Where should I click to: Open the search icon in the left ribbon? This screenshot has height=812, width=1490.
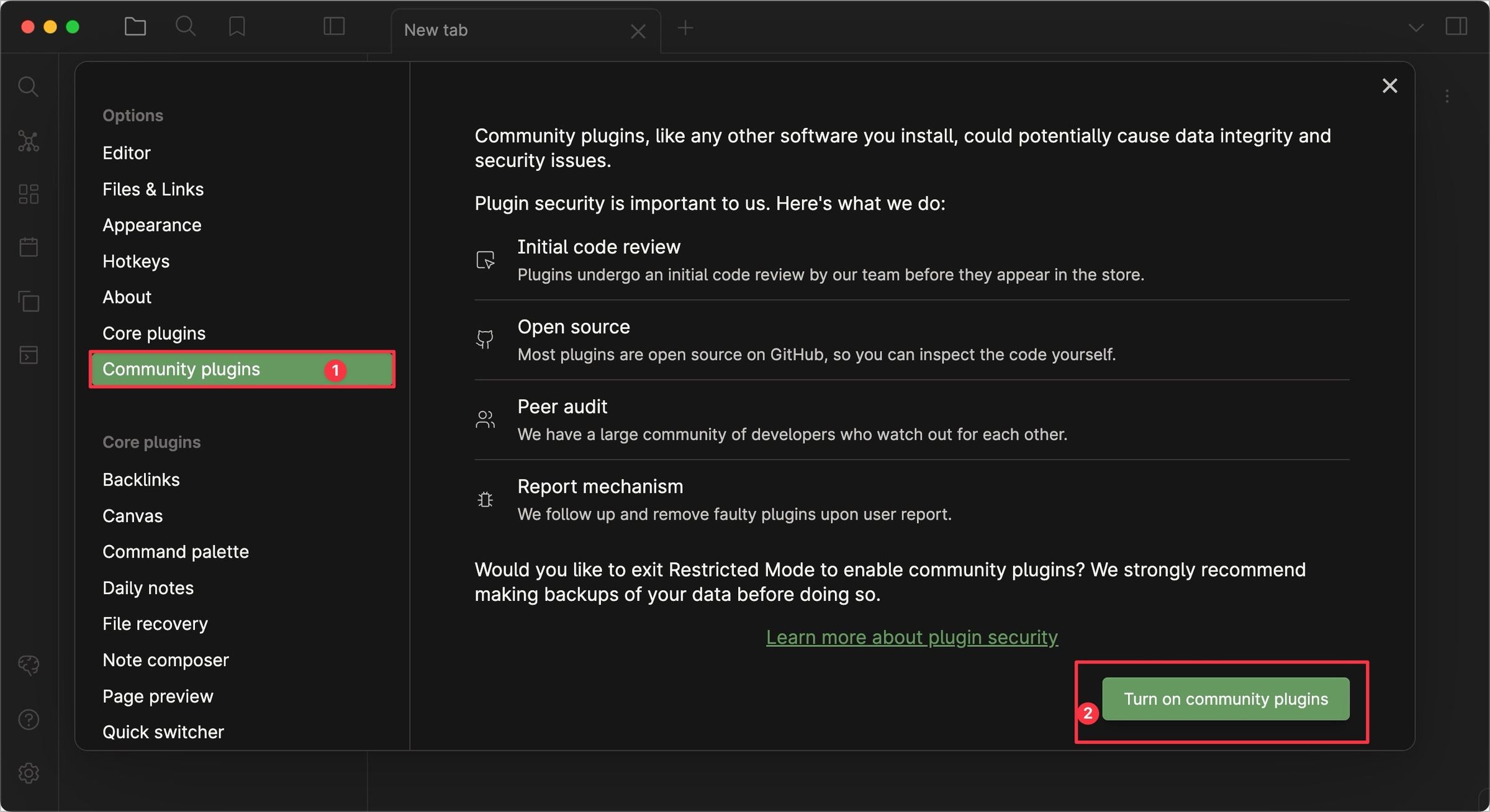(x=29, y=87)
